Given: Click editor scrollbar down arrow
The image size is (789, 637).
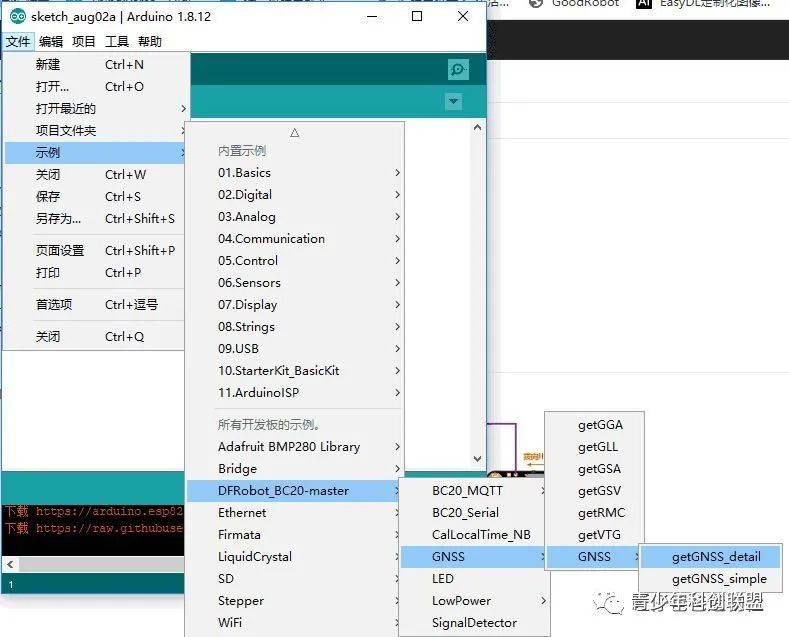Looking at the screenshot, I should click(478, 458).
